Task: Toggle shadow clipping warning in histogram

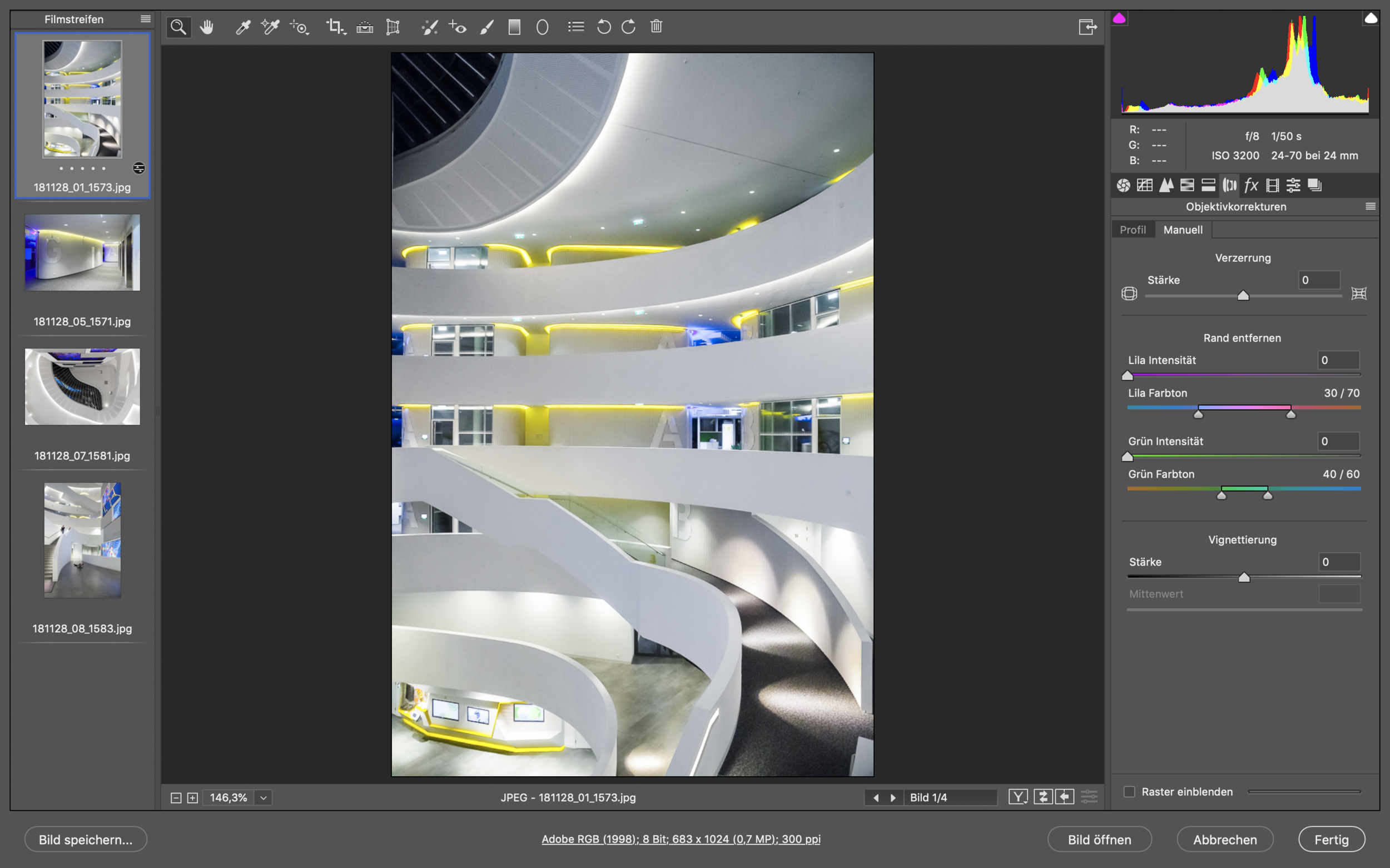Action: (x=1119, y=19)
